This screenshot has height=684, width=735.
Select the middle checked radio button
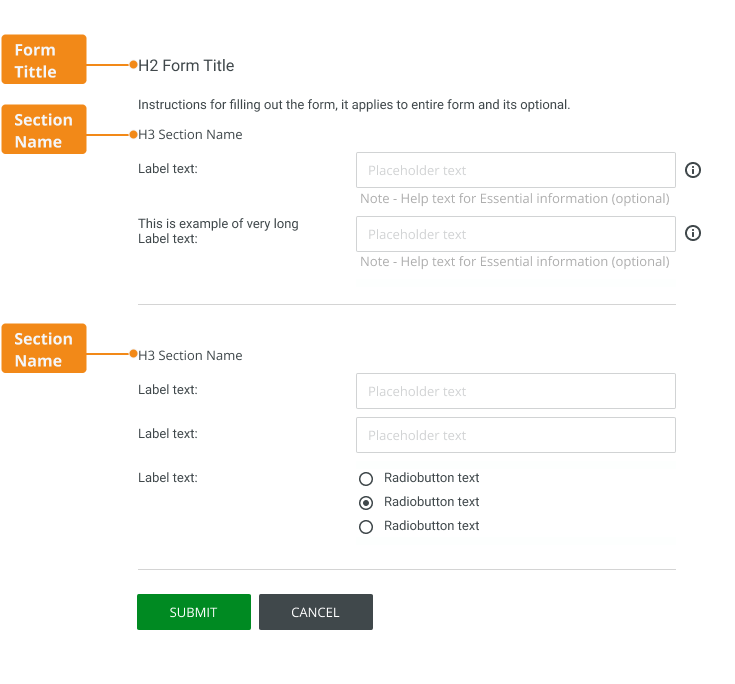[366, 503]
